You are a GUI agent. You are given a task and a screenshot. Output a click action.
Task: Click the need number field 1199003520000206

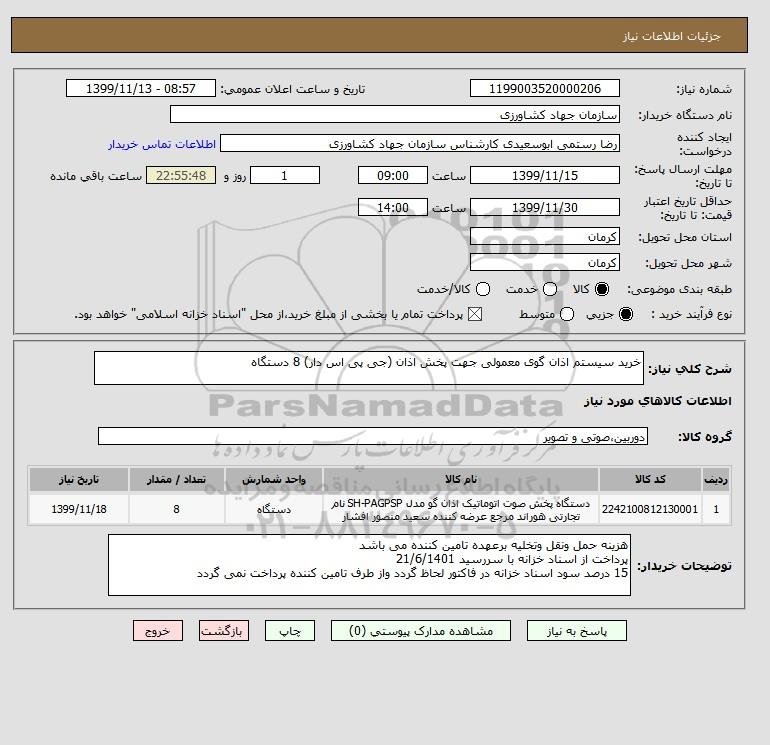tap(545, 88)
